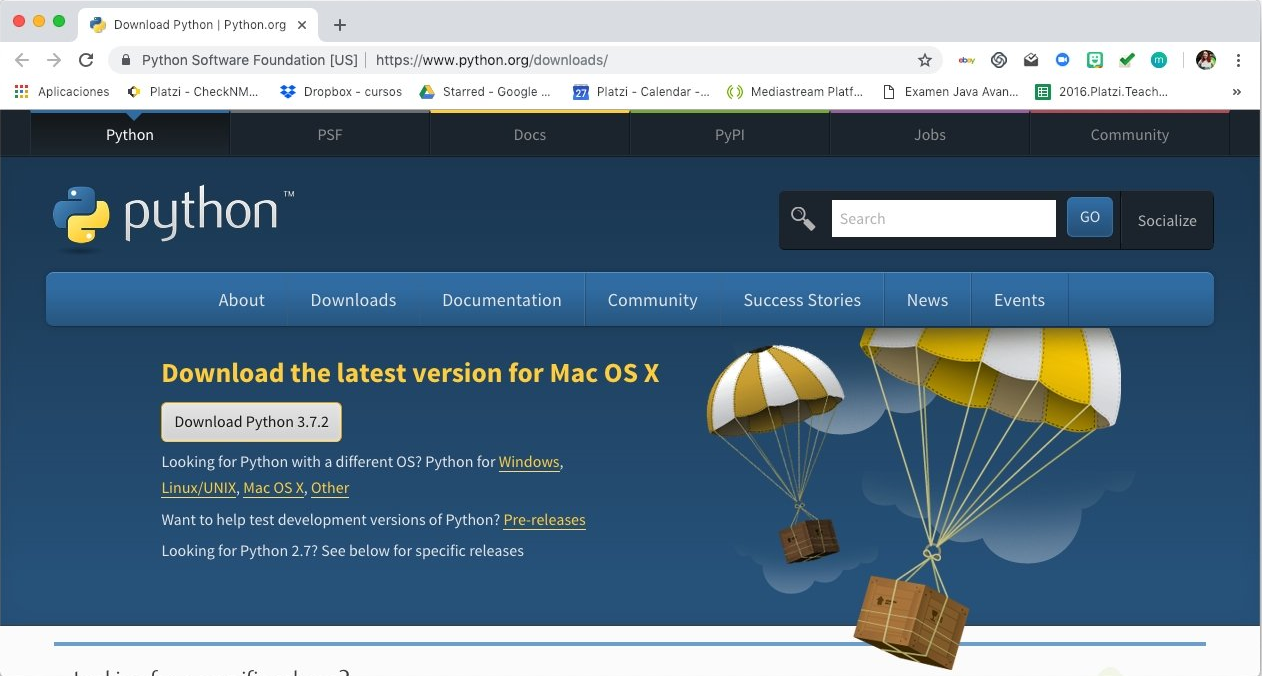Open the Mediastream Platform bookmark
This screenshot has height=676, width=1262.
pyautogui.click(x=795, y=91)
